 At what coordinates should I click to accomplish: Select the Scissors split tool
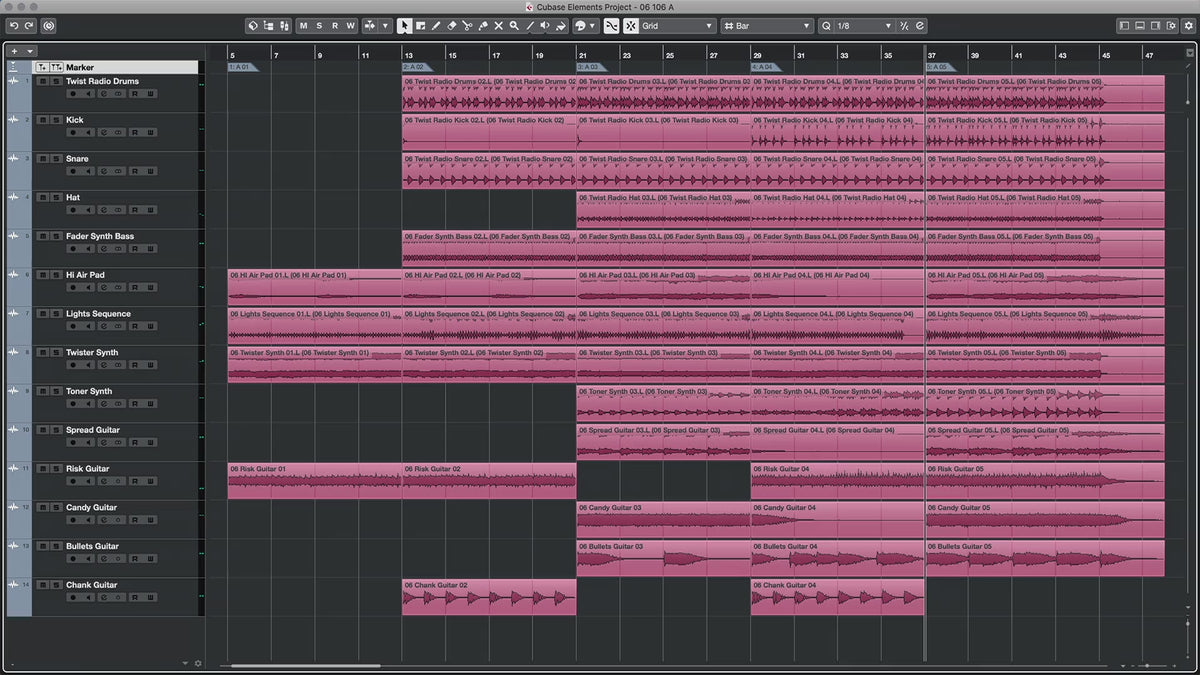(x=467, y=25)
